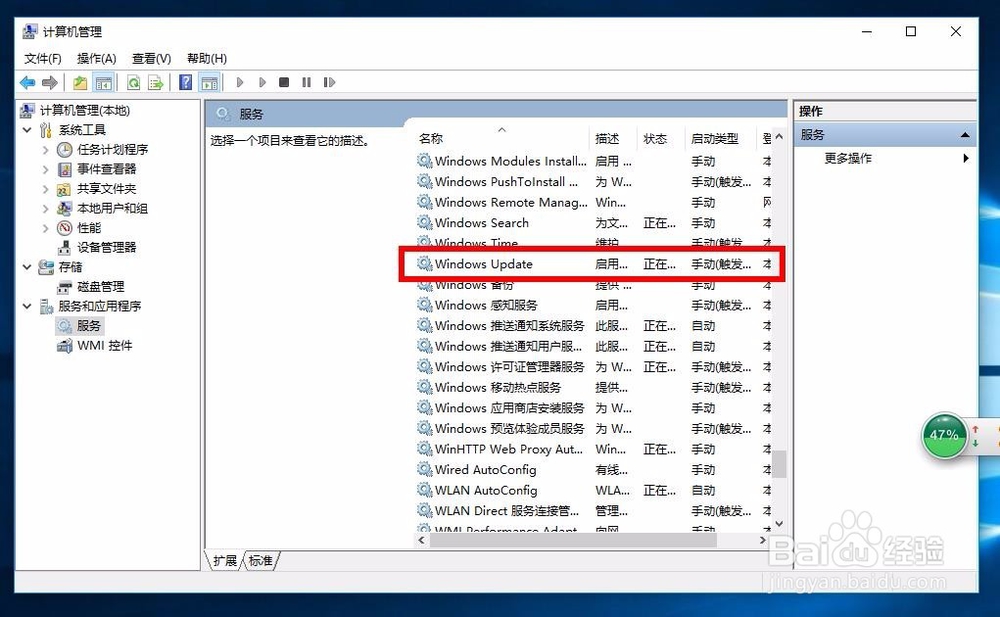Expand the 本地用户和组 node chevron
Screen dimensions: 1000x617
45,209
